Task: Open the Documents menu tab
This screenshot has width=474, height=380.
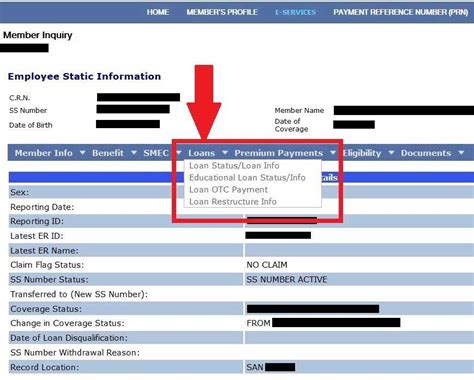Action: 426,153
